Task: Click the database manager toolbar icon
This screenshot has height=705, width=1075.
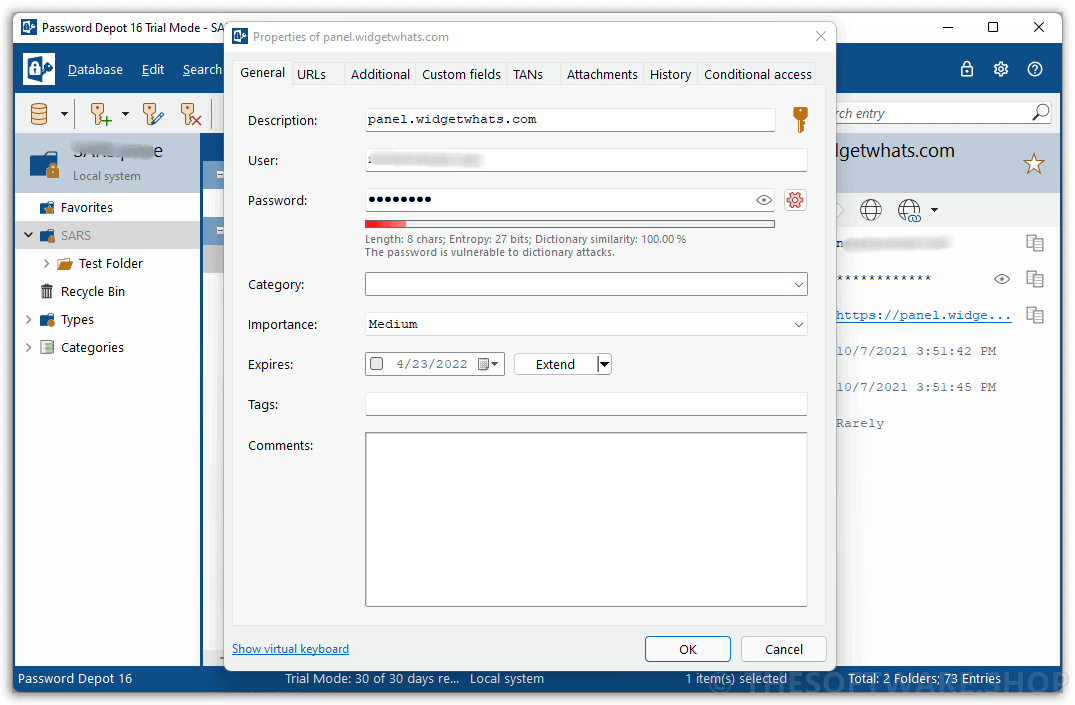Action: pyautogui.click(x=39, y=114)
